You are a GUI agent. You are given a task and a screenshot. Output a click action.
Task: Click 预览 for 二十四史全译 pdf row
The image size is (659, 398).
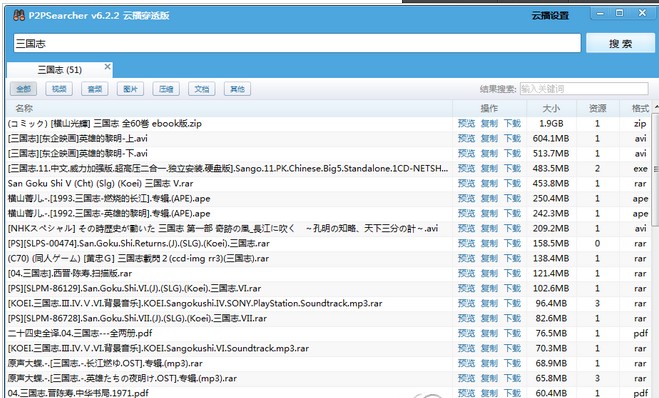tap(466, 333)
